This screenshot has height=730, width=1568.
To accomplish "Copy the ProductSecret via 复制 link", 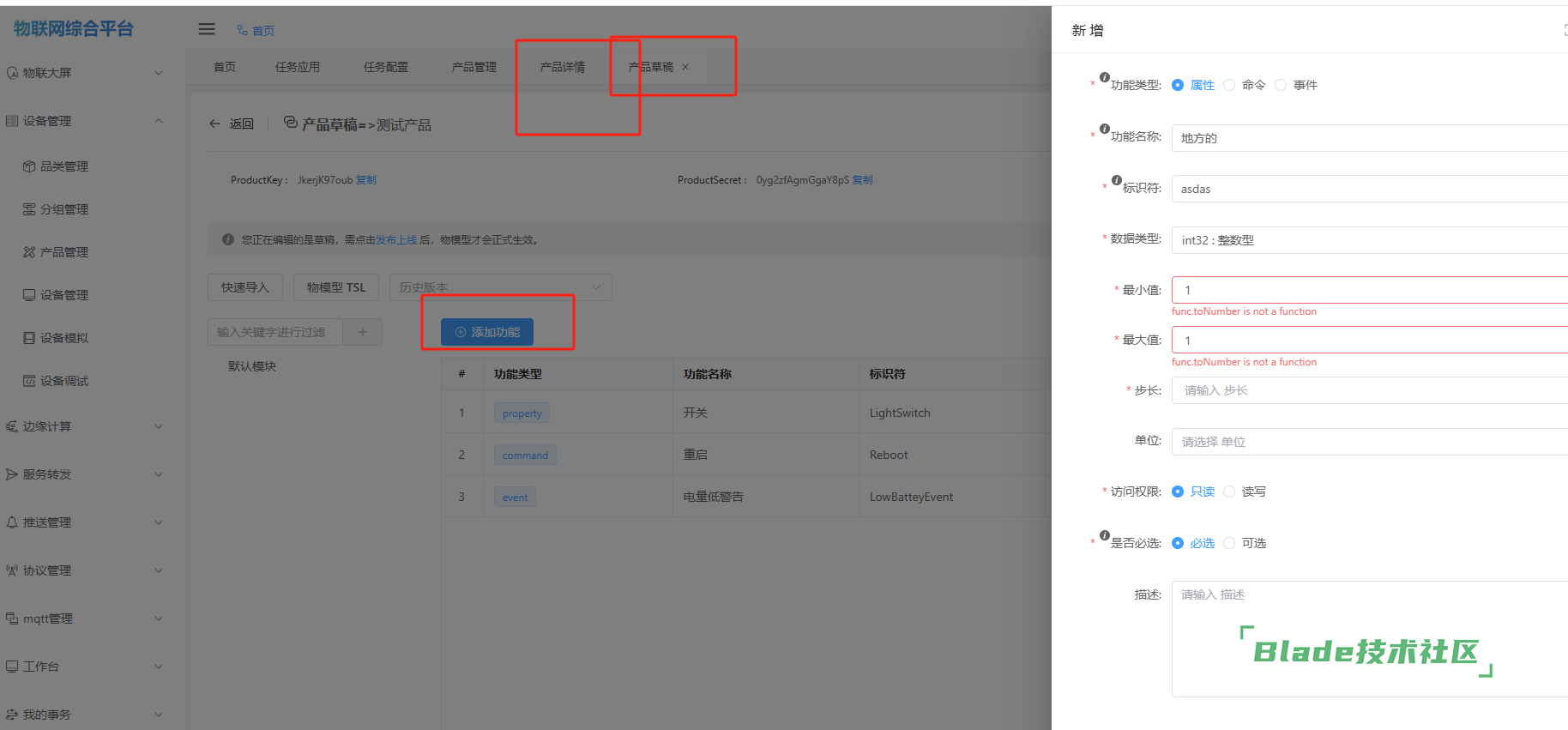I will [x=862, y=180].
